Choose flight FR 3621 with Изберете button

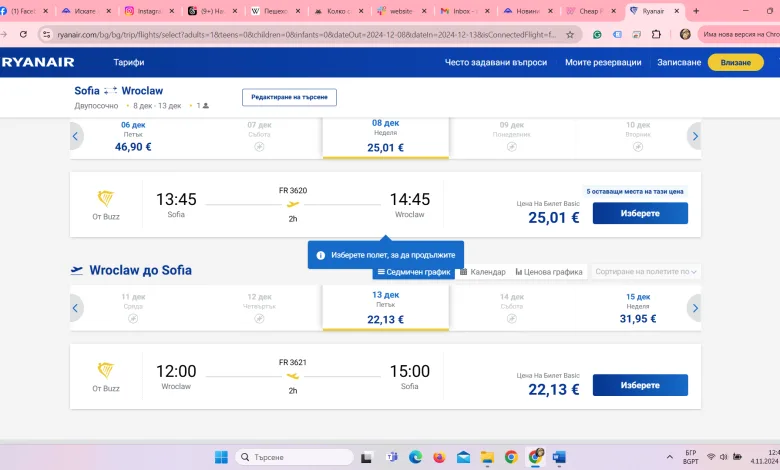[640, 385]
